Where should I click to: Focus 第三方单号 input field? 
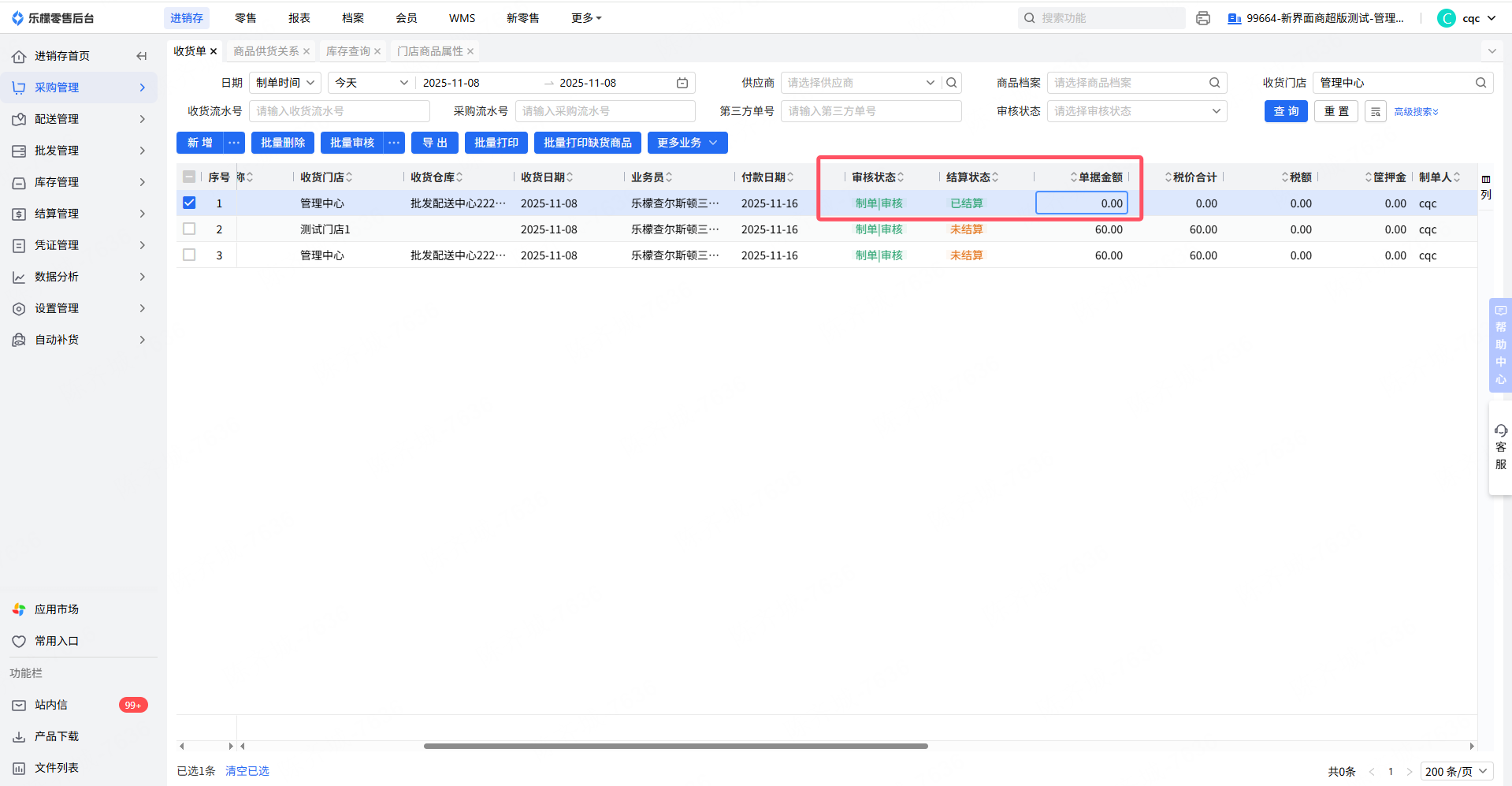coord(871,111)
